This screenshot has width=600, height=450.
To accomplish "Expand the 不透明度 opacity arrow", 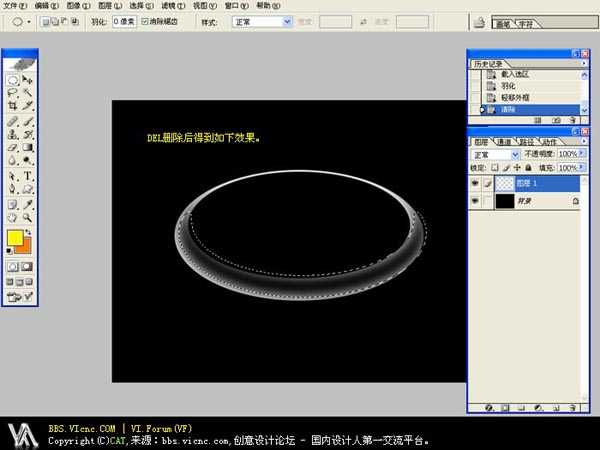I will pyautogui.click(x=582, y=155).
